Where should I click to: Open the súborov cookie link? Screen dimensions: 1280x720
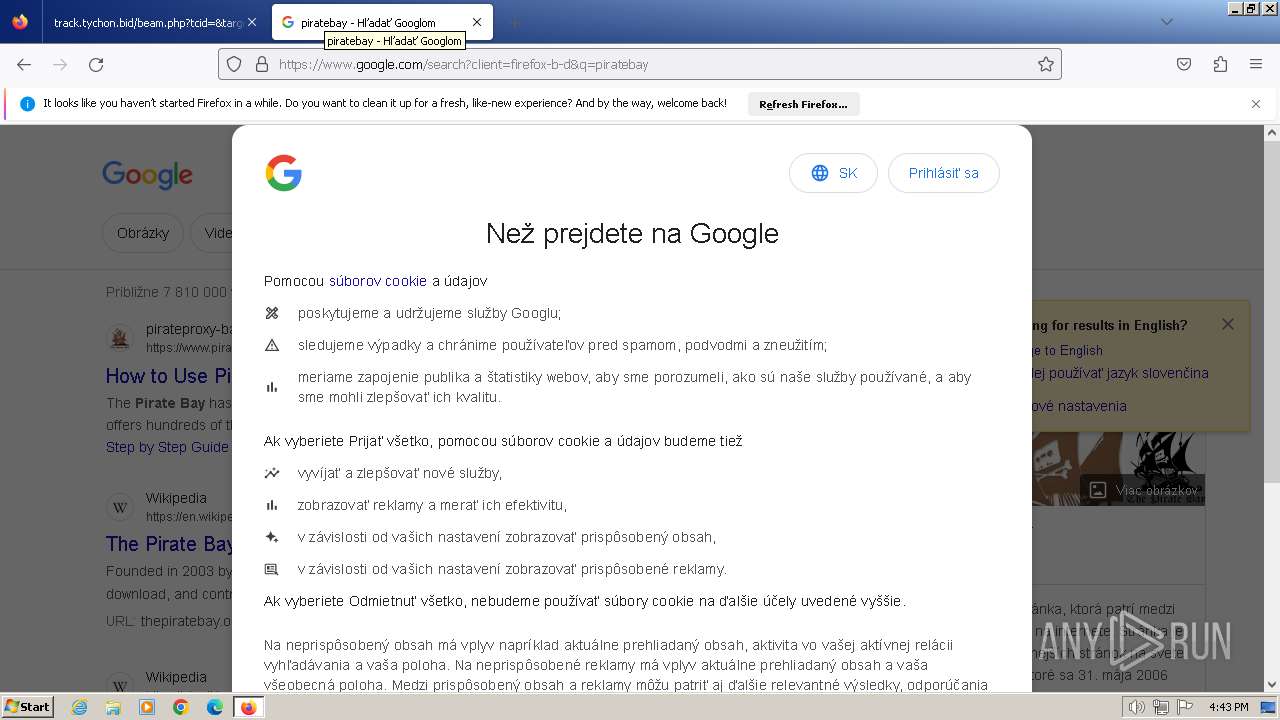tap(378, 281)
